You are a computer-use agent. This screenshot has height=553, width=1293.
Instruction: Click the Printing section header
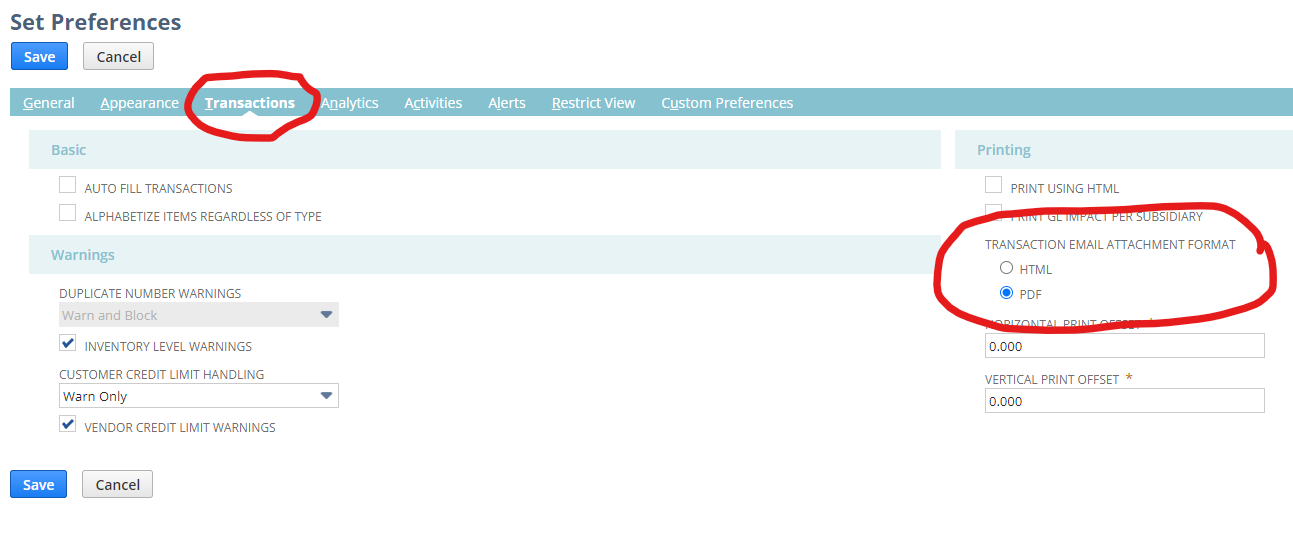point(1124,150)
